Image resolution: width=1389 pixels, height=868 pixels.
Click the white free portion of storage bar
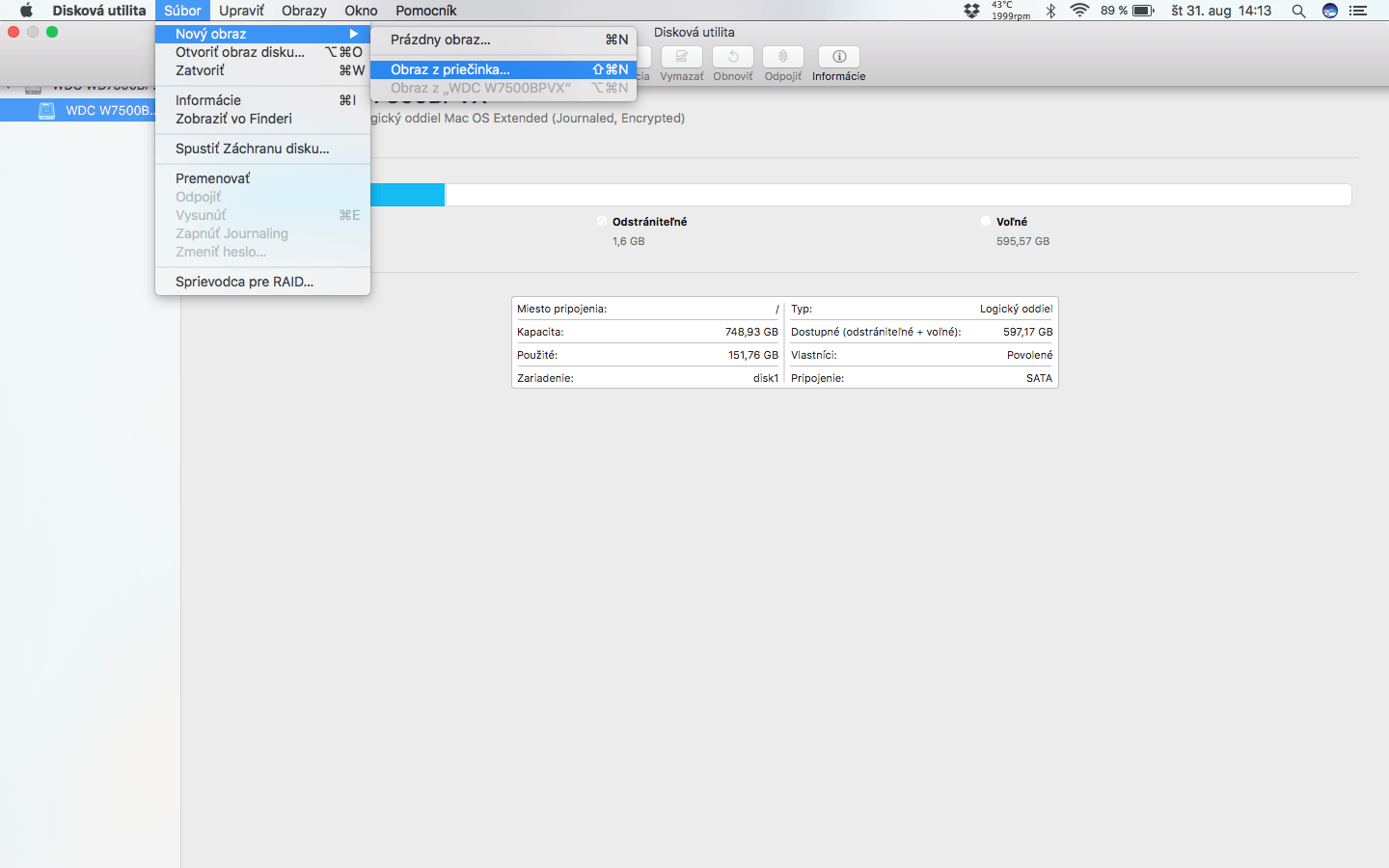(898, 195)
